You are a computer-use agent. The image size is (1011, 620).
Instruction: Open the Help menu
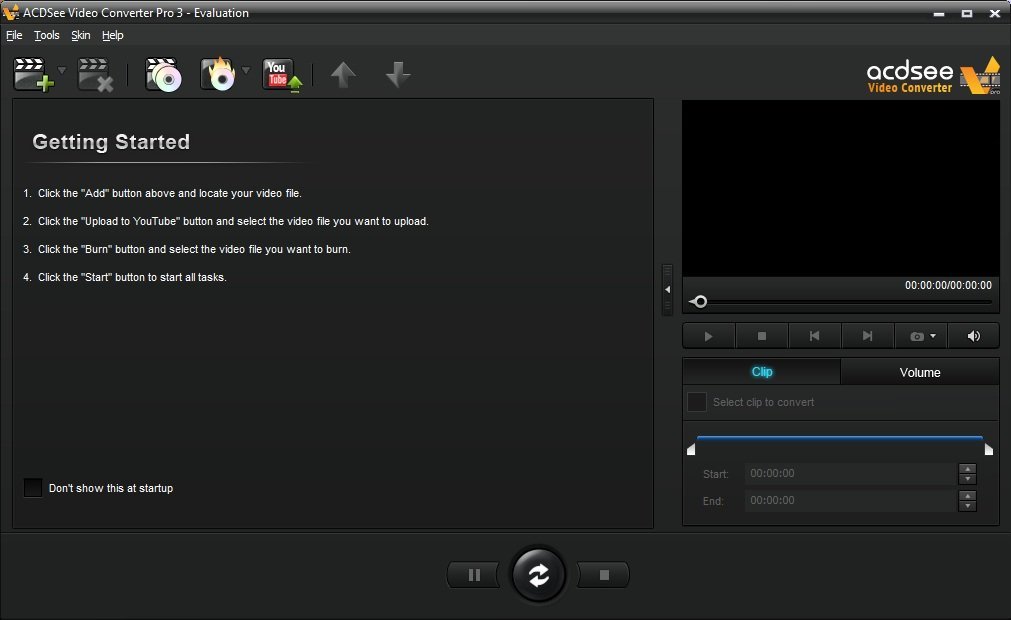click(113, 35)
